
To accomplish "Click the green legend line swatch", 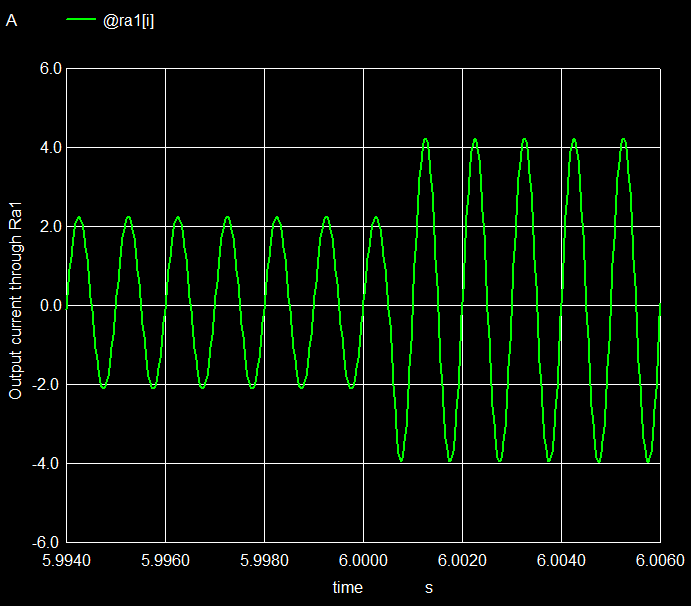I will (81, 19).
